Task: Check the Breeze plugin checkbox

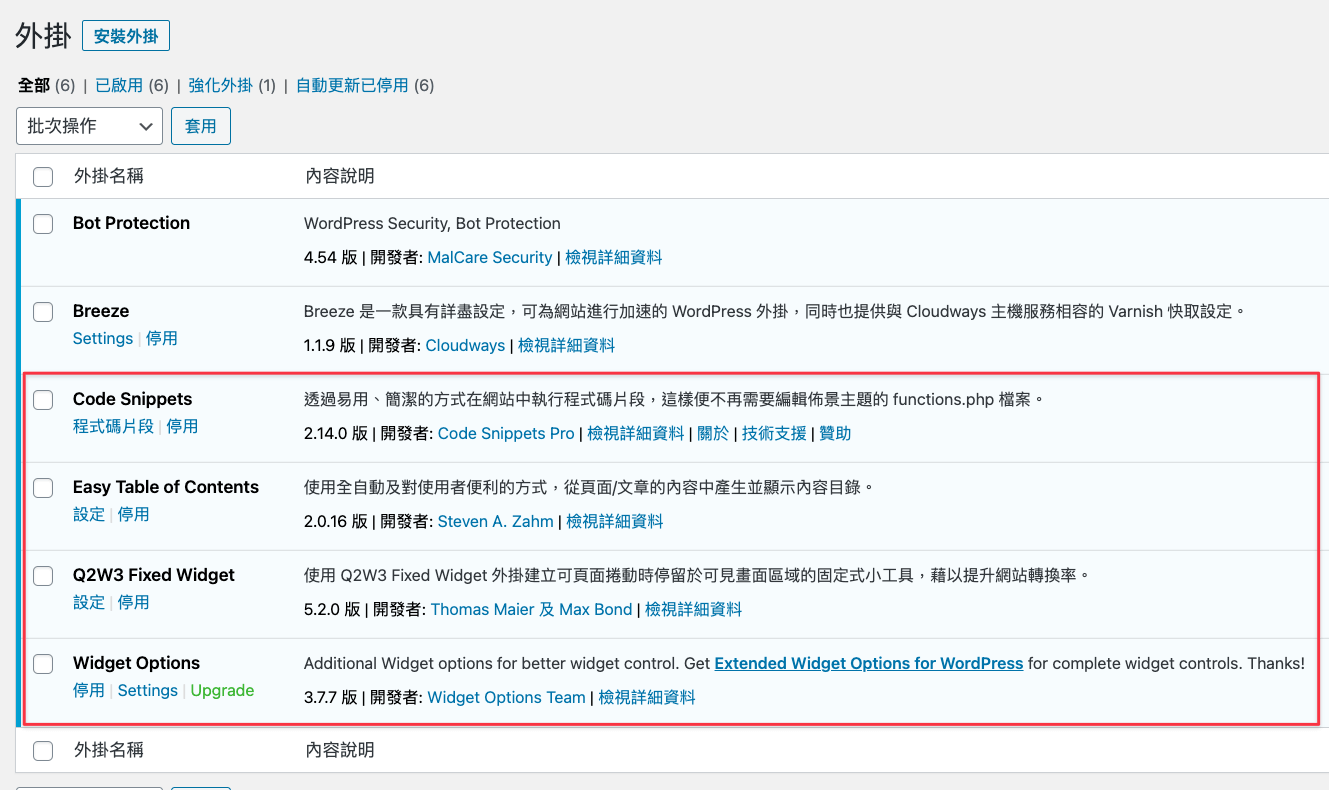Action: coord(43,312)
